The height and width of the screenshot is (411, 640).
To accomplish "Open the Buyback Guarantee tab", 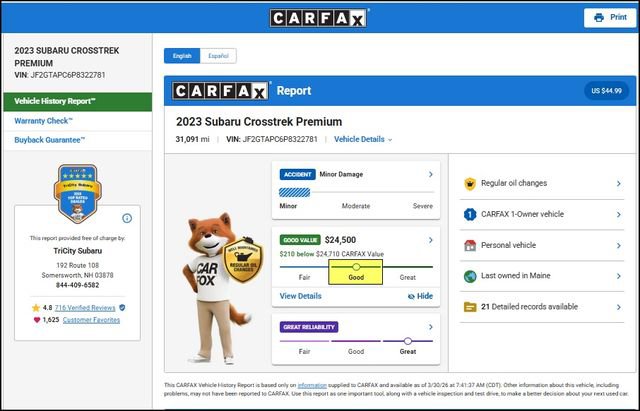I will [x=50, y=140].
